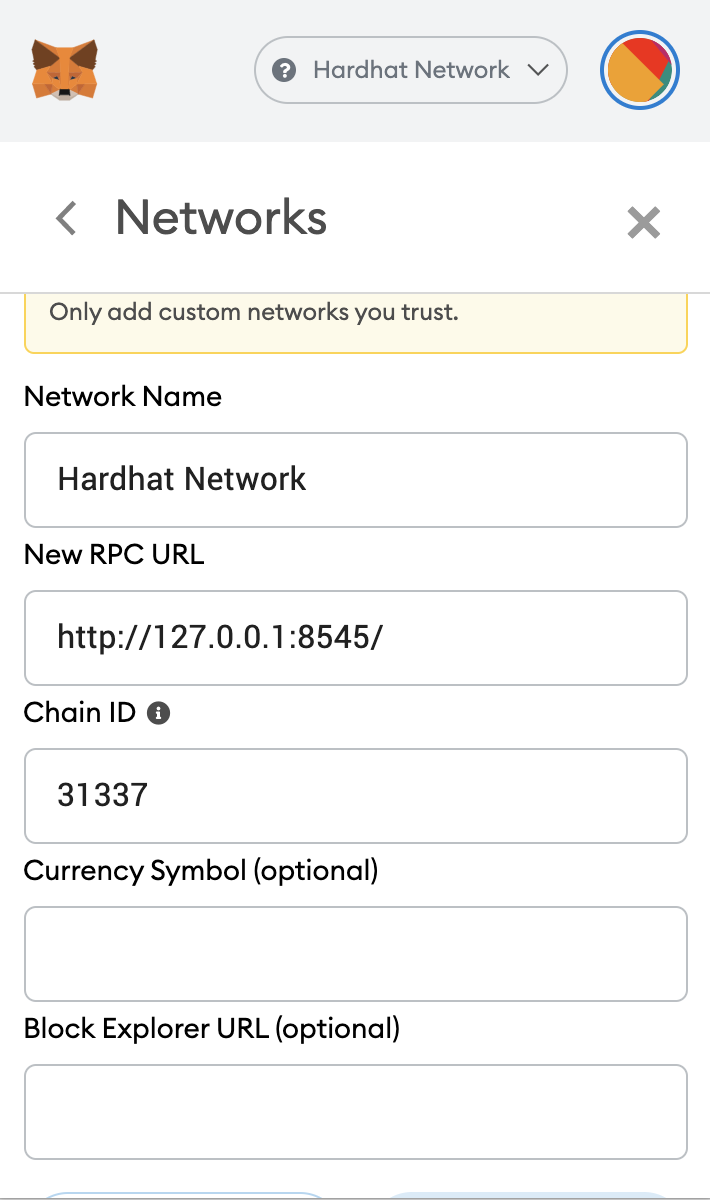710x1200 pixels.
Task: Go back using the left chevron
Action: [66, 218]
